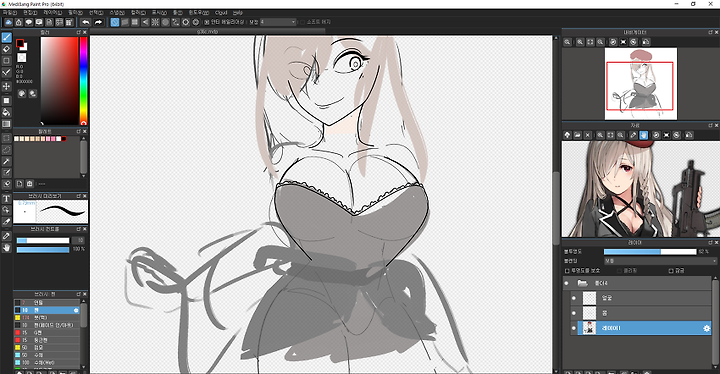Viewport: 720px width, 374px height.
Task: Close the color panel
Action: [84, 32]
